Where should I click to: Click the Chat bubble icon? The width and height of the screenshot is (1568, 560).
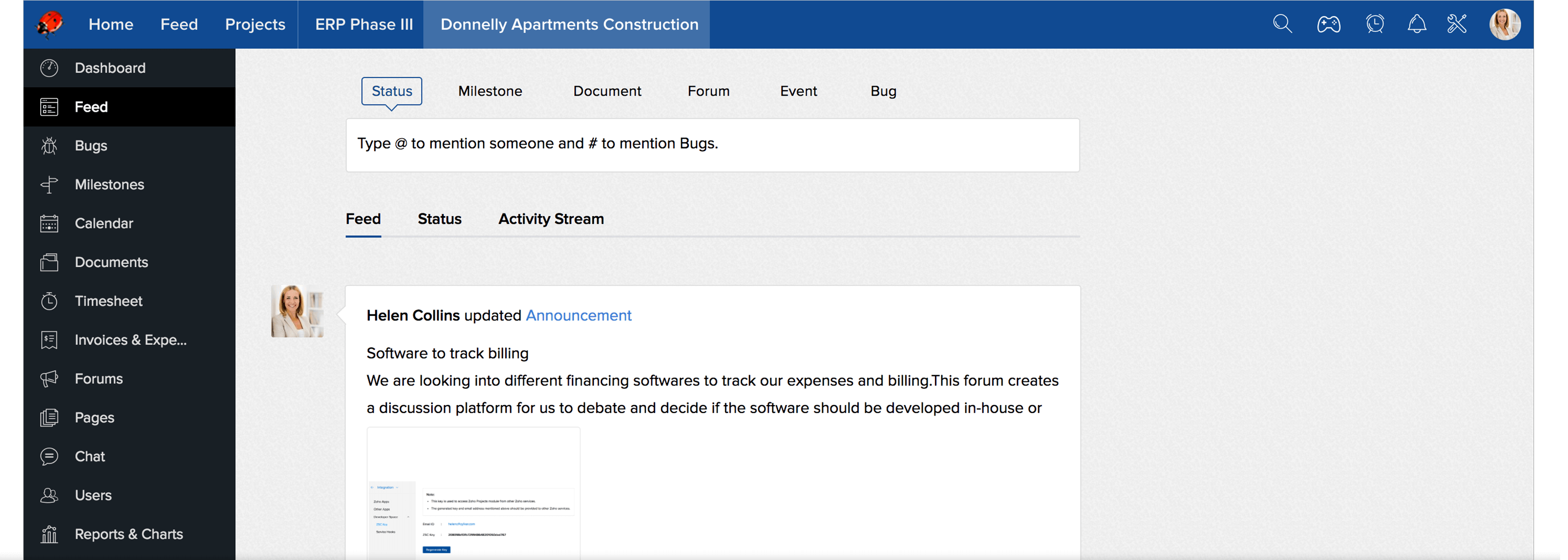point(49,457)
